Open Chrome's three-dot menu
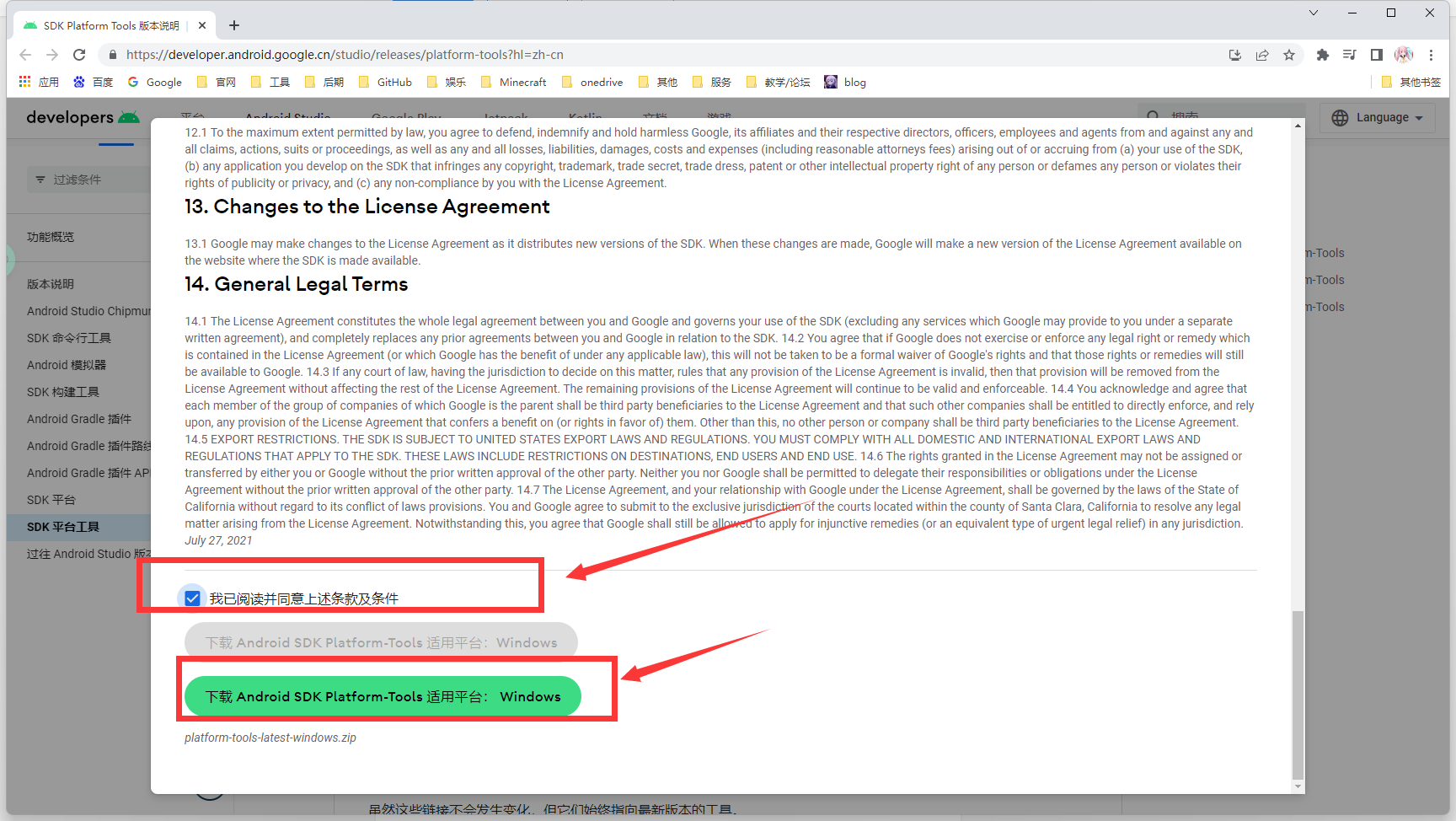The image size is (1456, 821). (x=1431, y=55)
